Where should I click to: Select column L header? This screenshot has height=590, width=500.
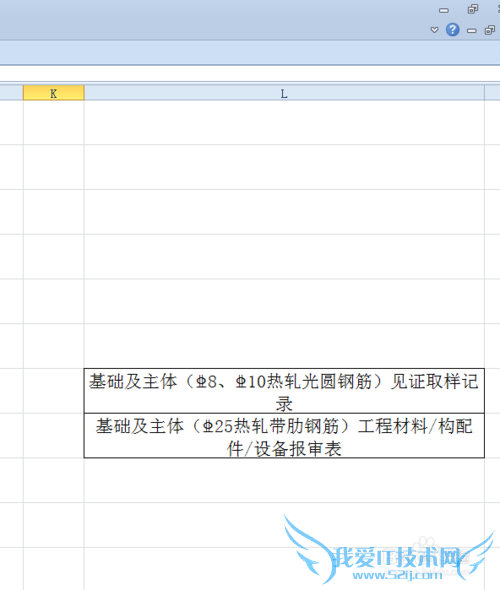tap(284, 93)
